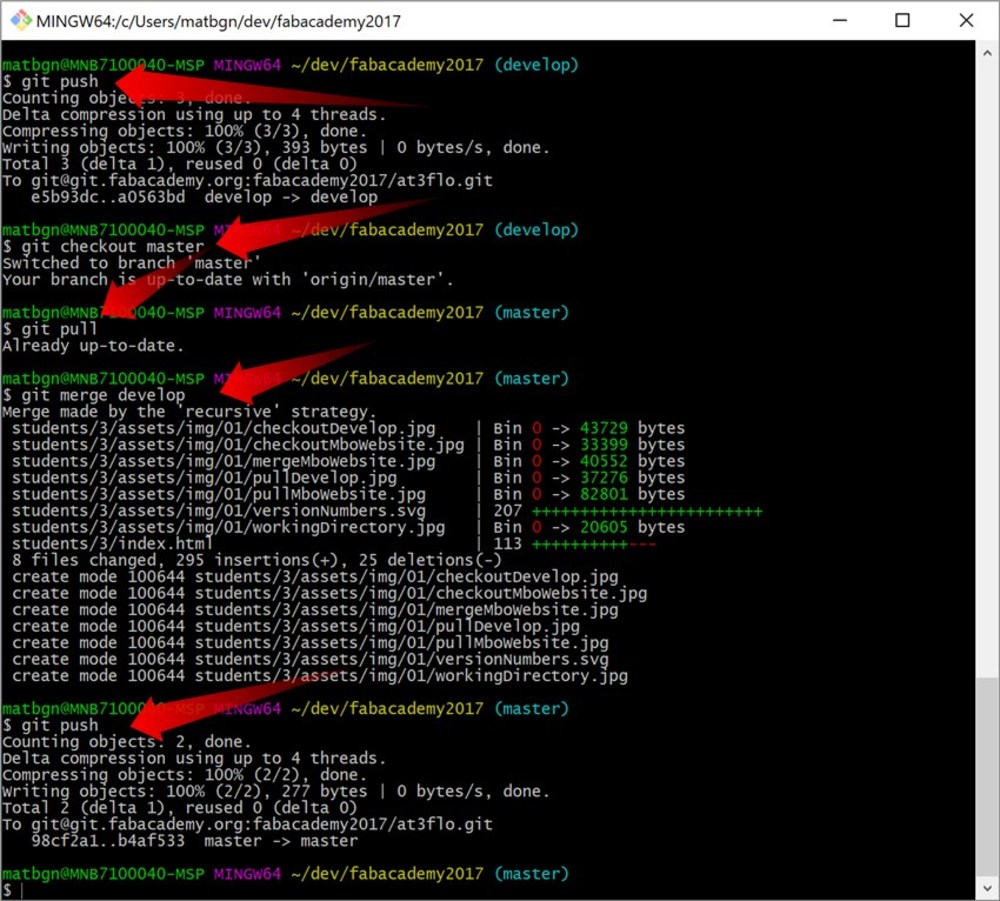Click 'Your branch is up-to-date with origin/master' line

coord(228,280)
